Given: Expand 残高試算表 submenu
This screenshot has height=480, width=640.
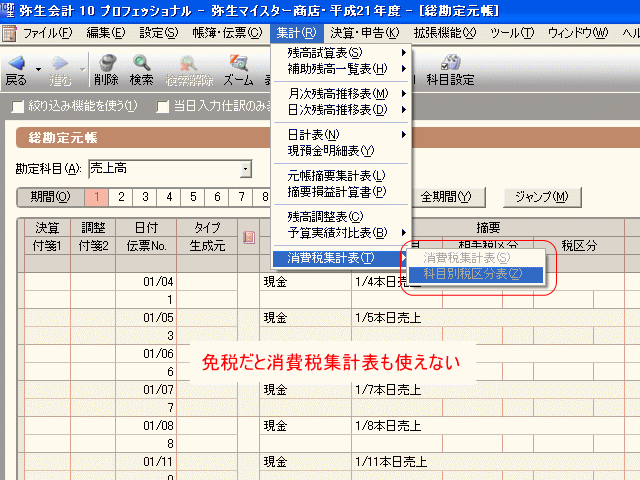Looking at the screenshot, I should (x=404, y=53).
